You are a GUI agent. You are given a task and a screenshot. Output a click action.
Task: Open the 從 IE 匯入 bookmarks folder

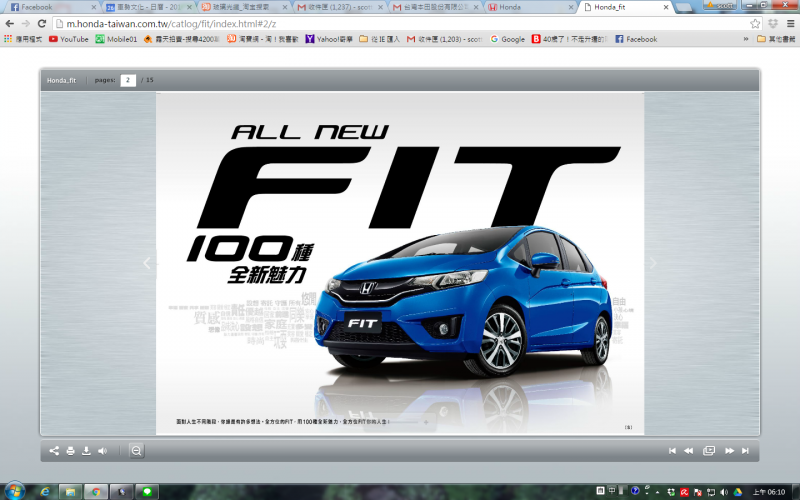click(x=379, y=39)
